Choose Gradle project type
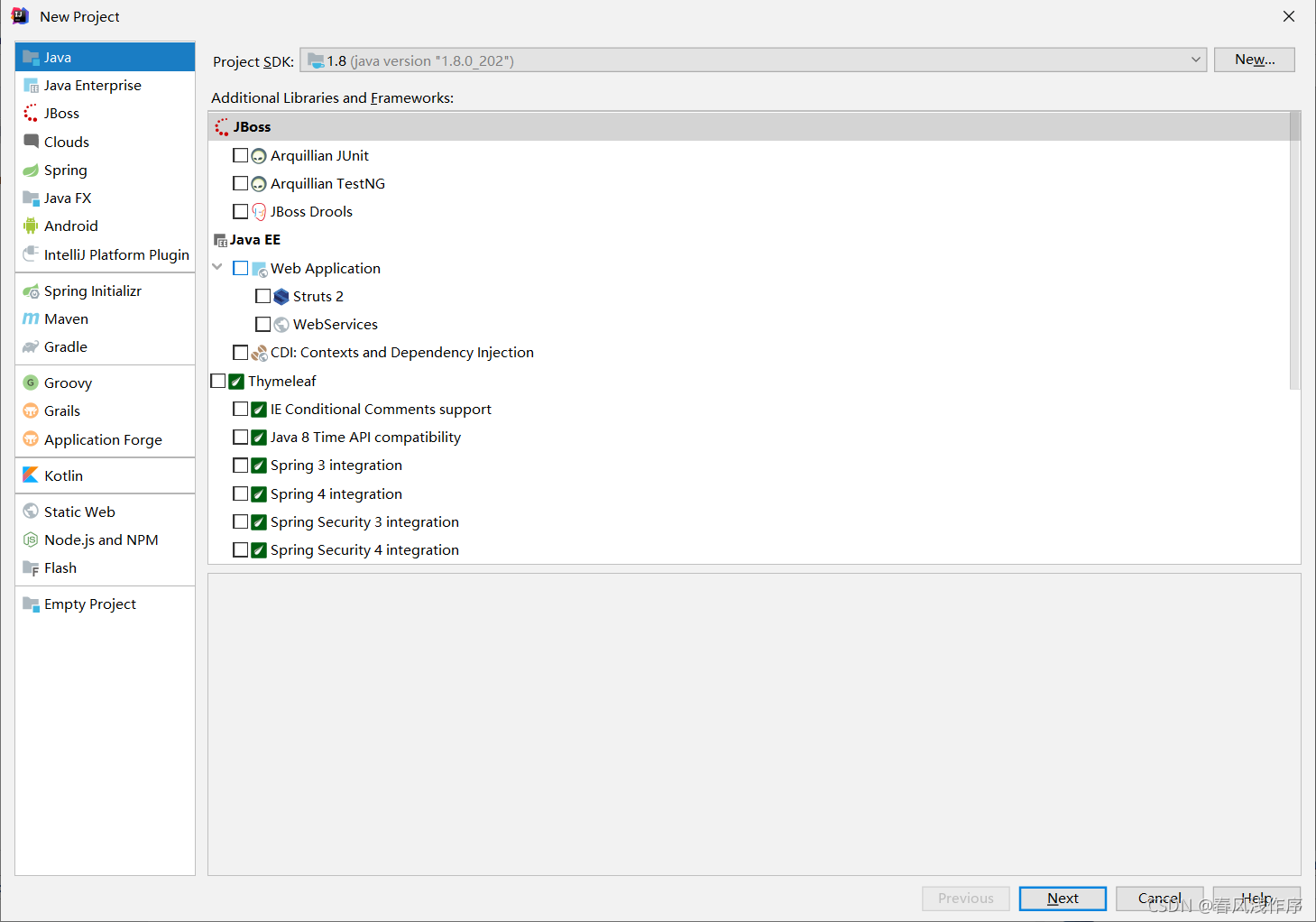The image size is (1316, 922). pyautogui.click(x=106, y=347)
